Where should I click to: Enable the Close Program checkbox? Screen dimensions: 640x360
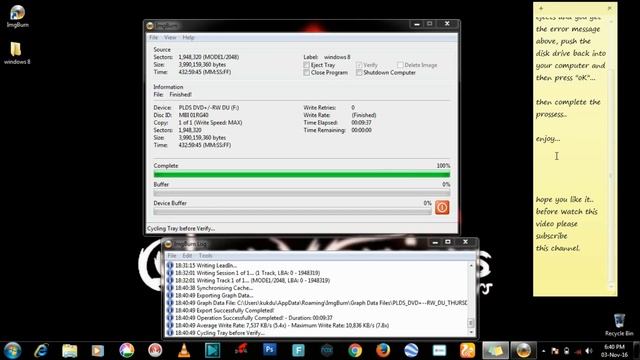(x=307, y=73)
